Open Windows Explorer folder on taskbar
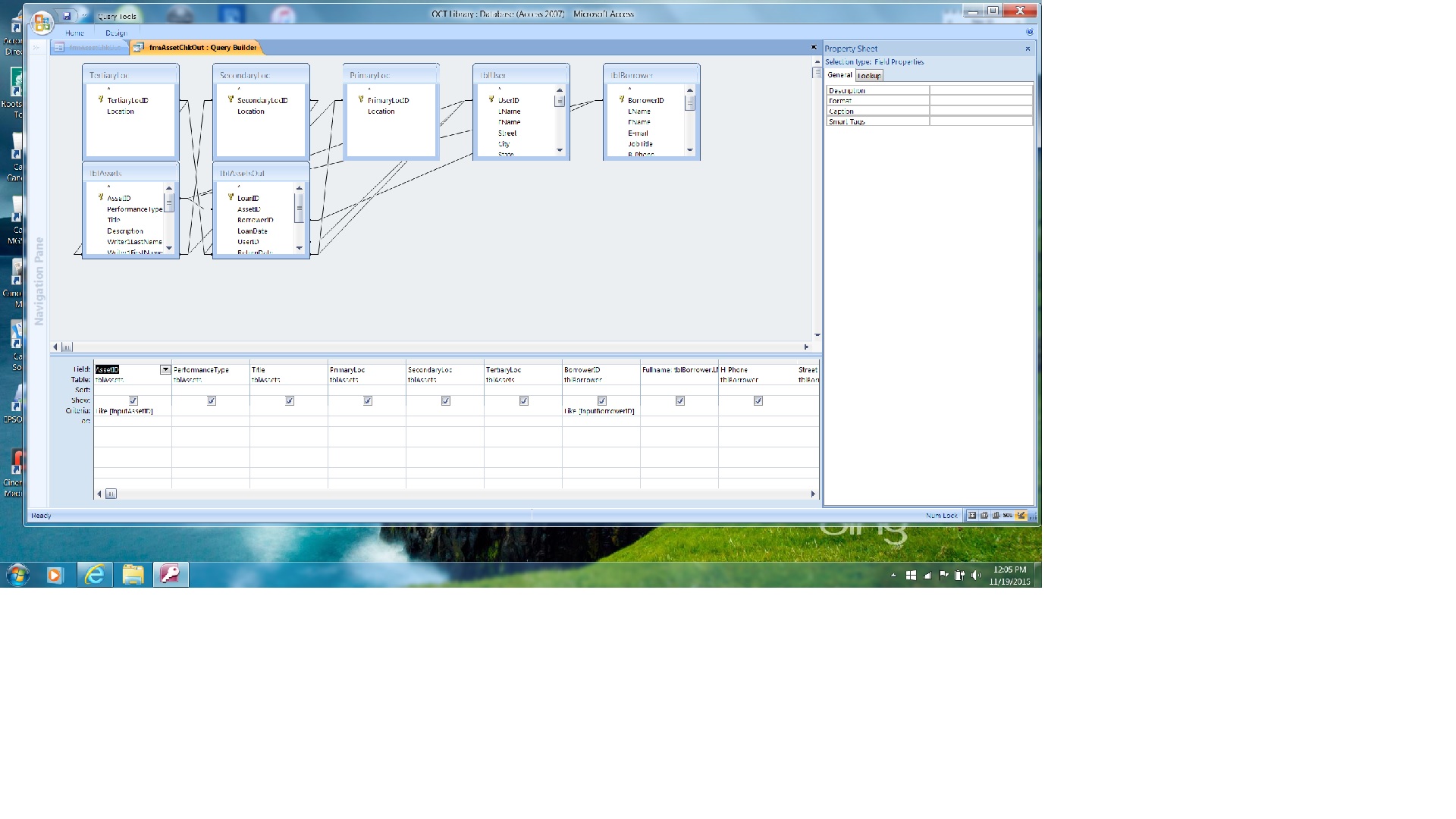1456x819 pixels. pyautogui.click(x=133, y=575)
